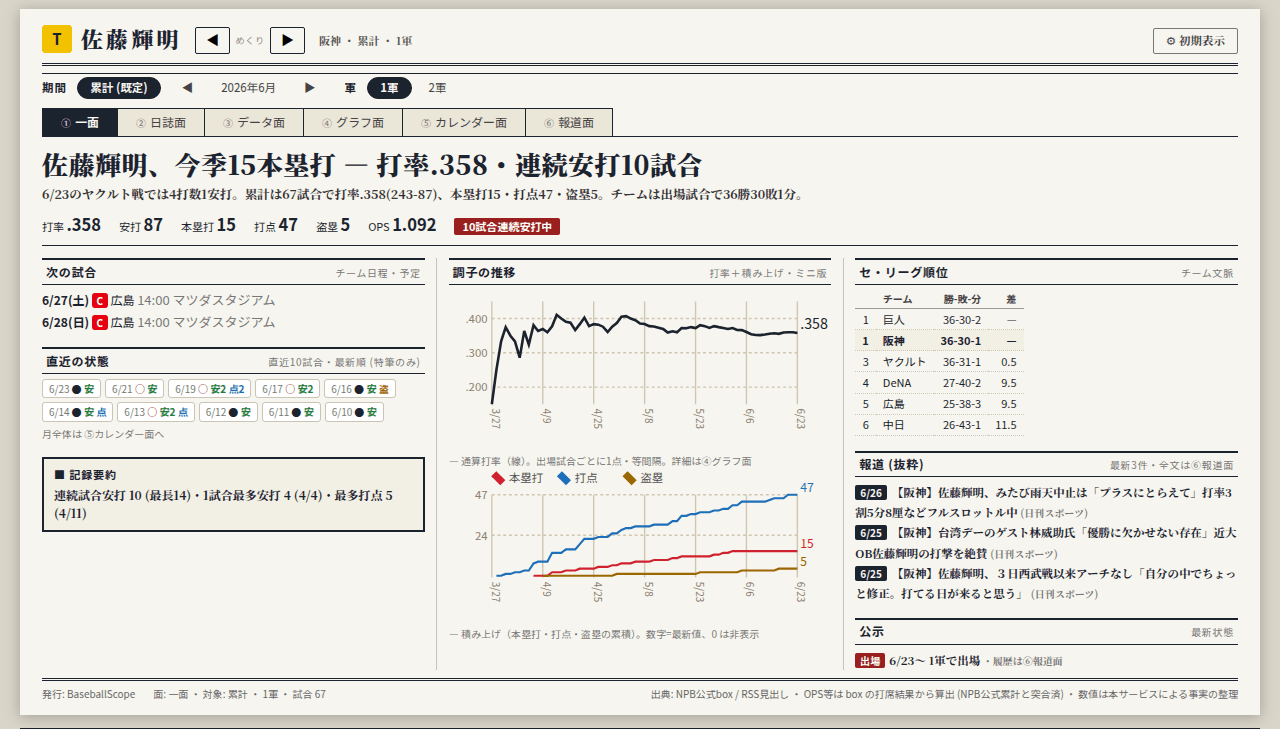
Task: Switch to the ② 日誌面 tab
Action: [161, 123]
